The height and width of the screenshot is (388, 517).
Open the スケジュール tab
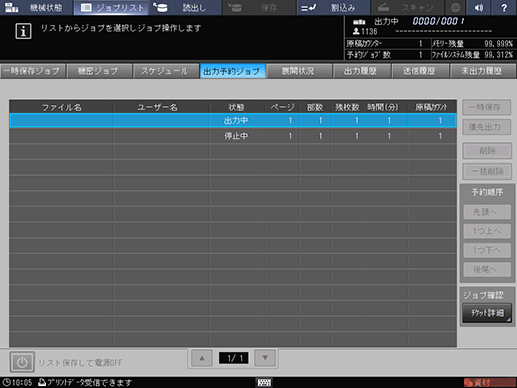coord(165,71)
